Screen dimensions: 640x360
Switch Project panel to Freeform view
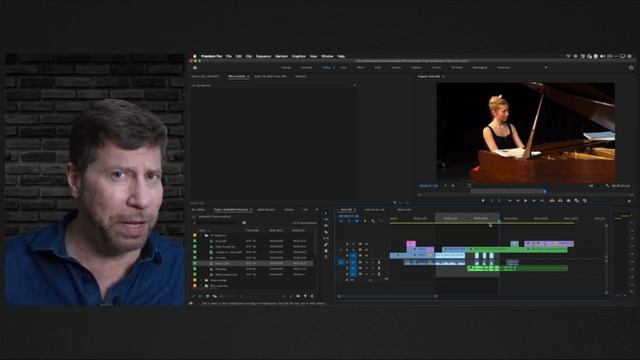[x=214, y=296]
